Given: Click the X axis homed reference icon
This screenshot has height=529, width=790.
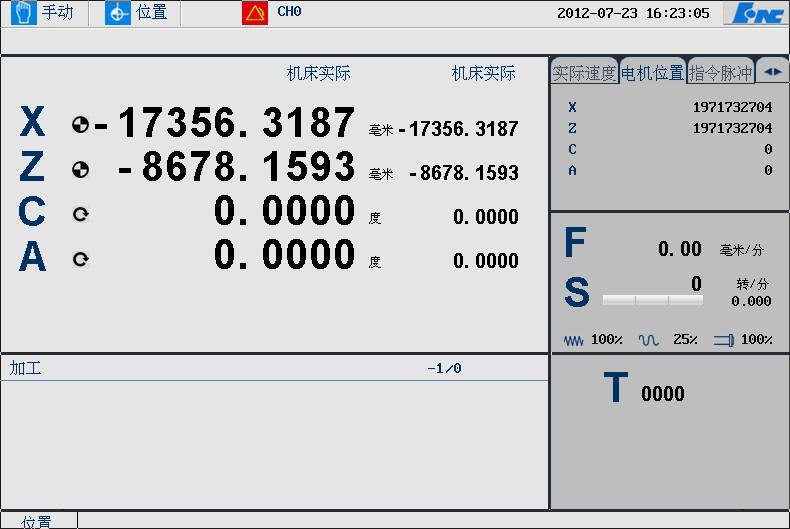Looking at the screenshot, I should pyautogui.click(x=80, y=126).
